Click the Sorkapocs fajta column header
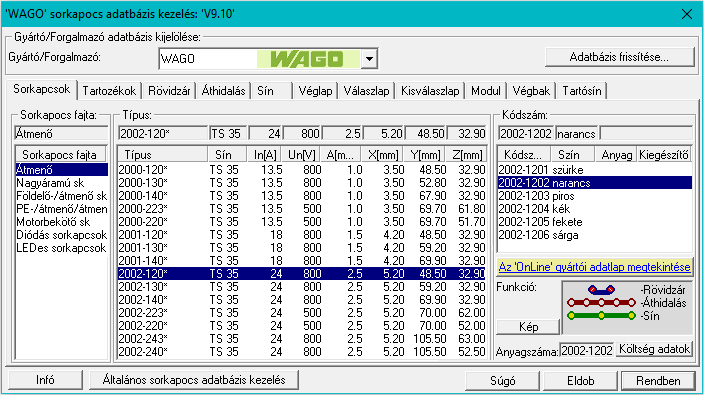 point(61,154)
